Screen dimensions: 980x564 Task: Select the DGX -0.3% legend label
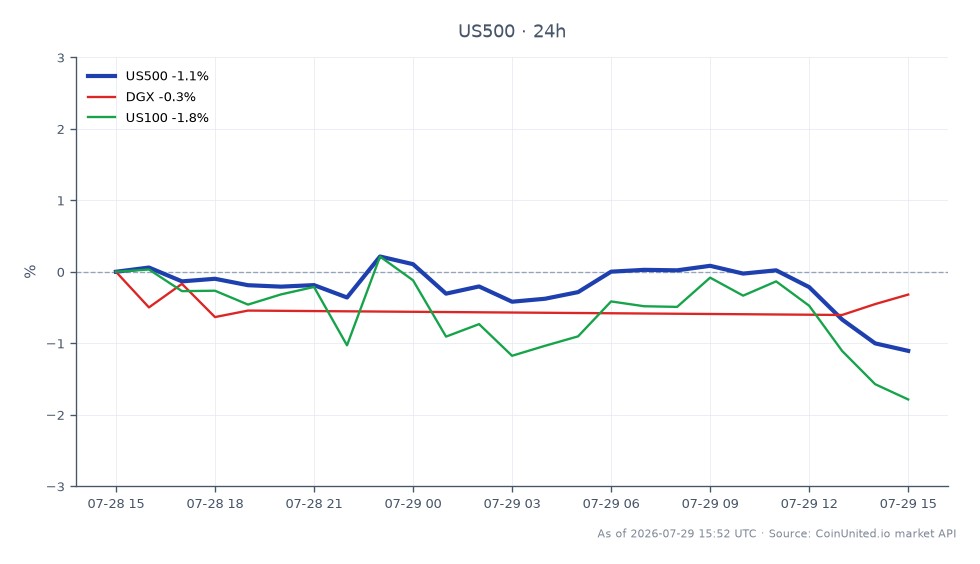point(161,97)
